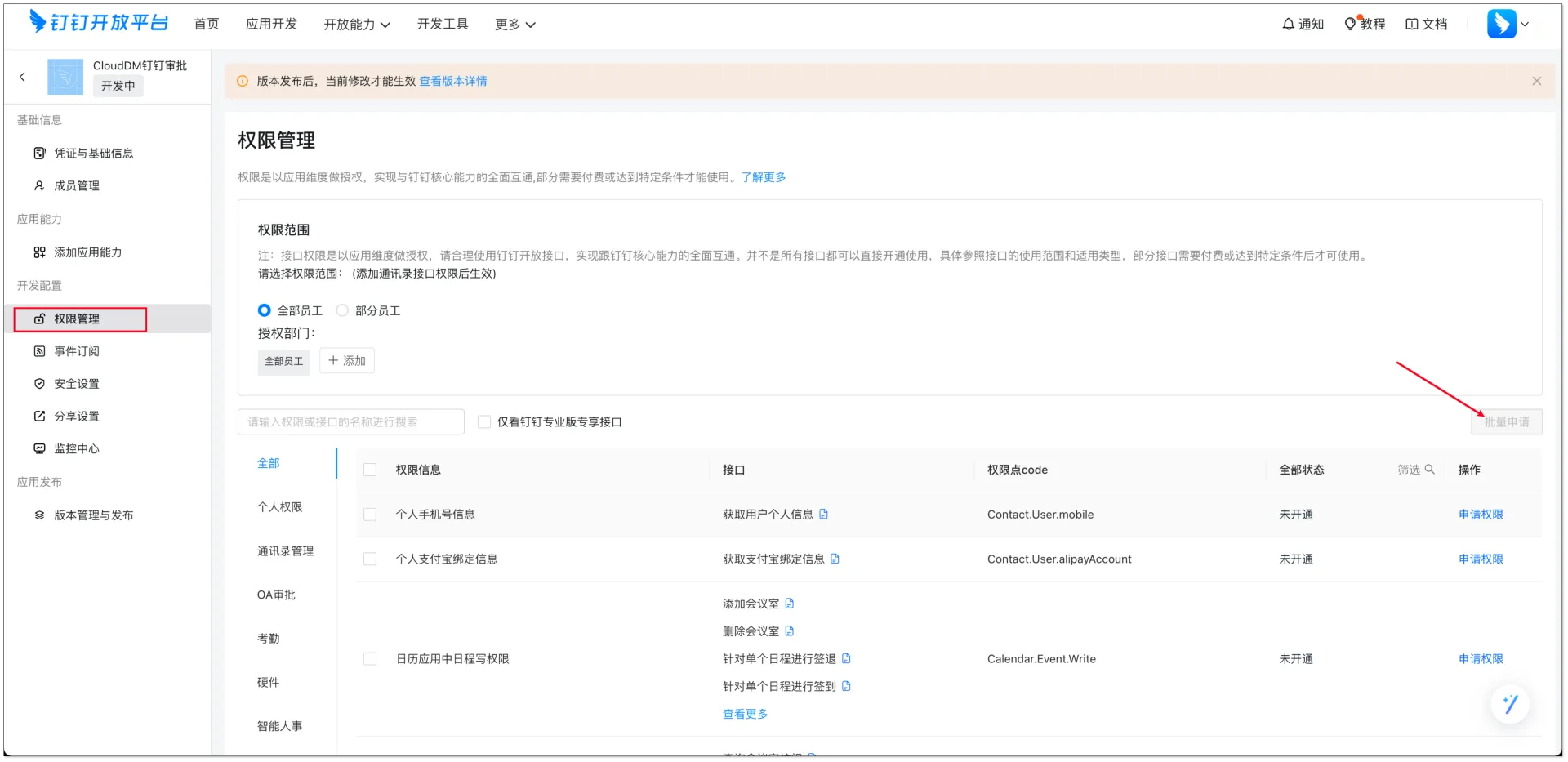
Task: Select the 个人权限 category tab
Action: pos(280,507)
